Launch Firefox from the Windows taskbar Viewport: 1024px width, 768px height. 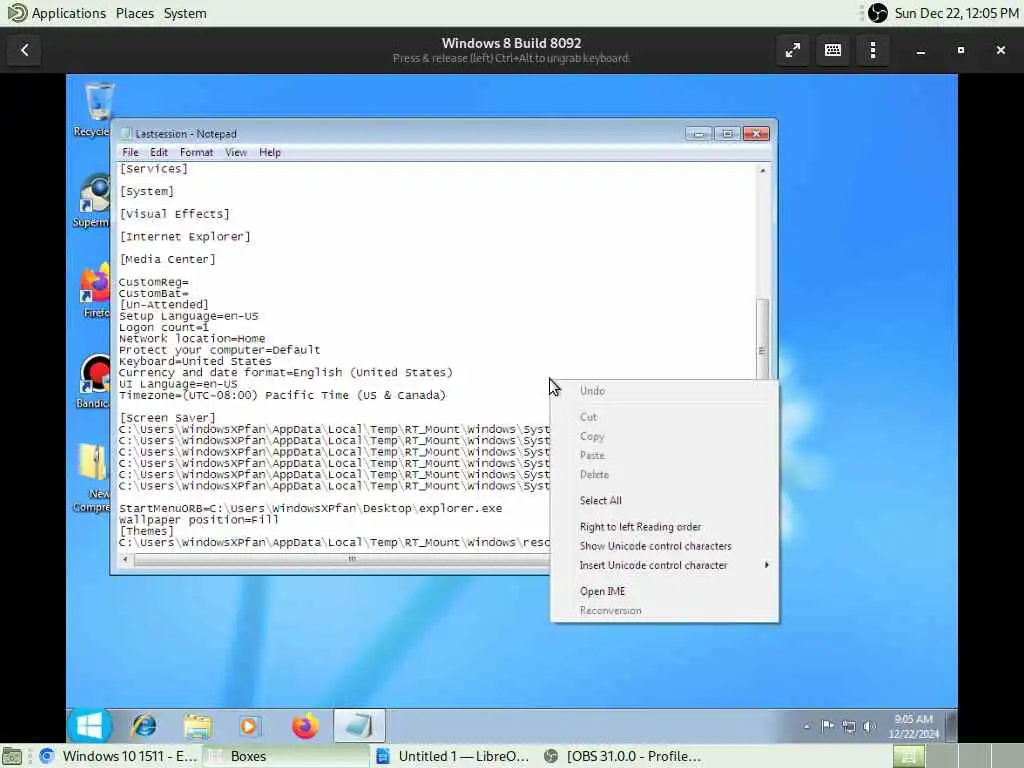304,726
